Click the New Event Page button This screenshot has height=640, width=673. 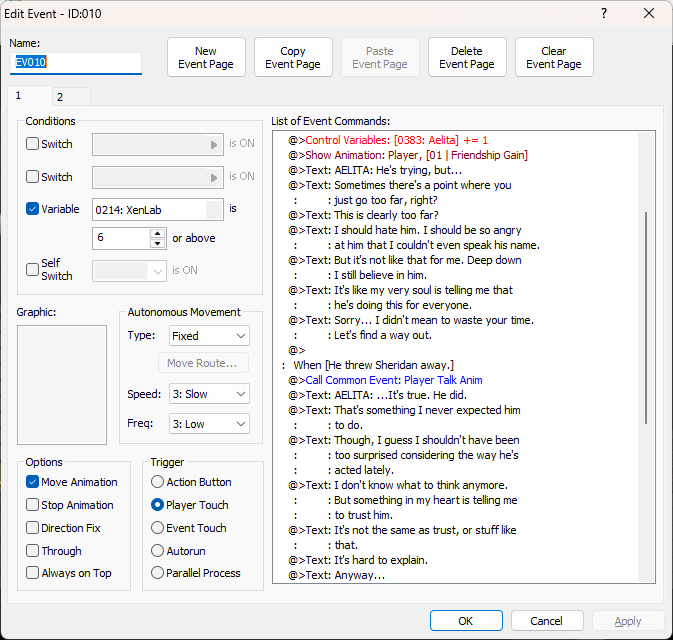206,58
